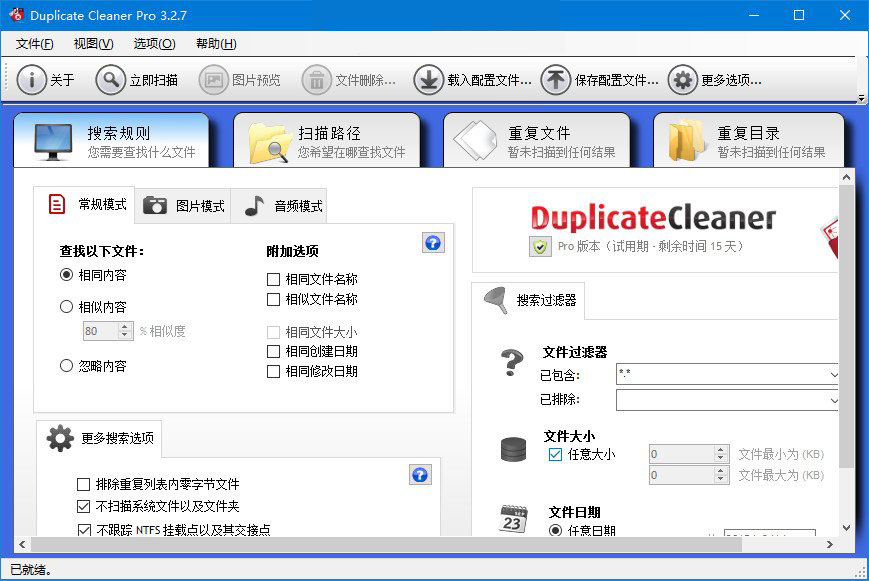Click the 相似度 value field showing 80
The image size is (869, 581).
point(100,331)
